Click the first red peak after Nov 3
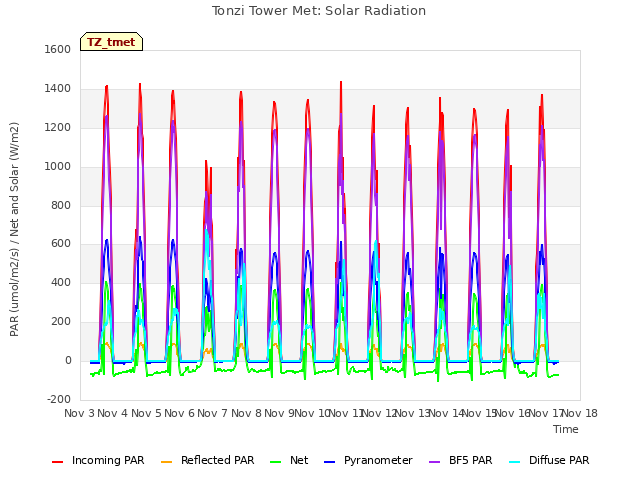The height and width of the screenshot is (480, 640). 107,87
